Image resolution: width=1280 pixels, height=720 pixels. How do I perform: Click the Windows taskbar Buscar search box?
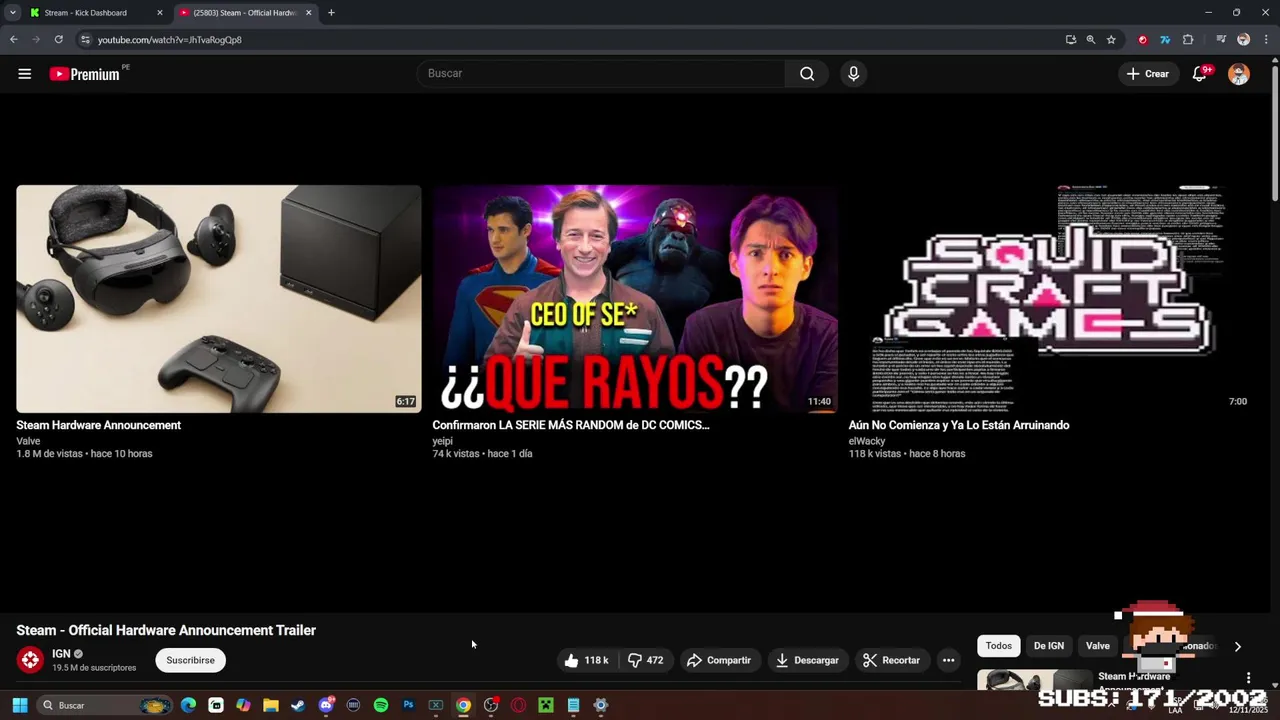[x=104, y=705]
